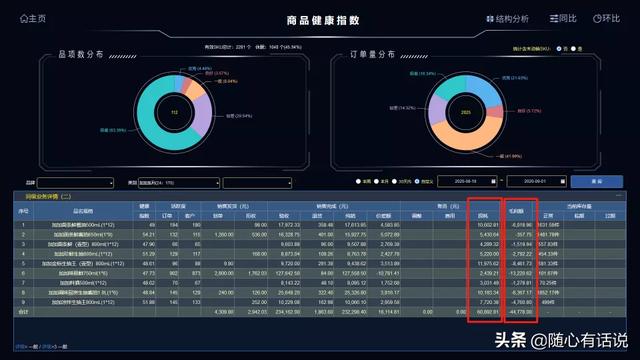
Task: Click the sales value 127,642.58
Action: 289,273
